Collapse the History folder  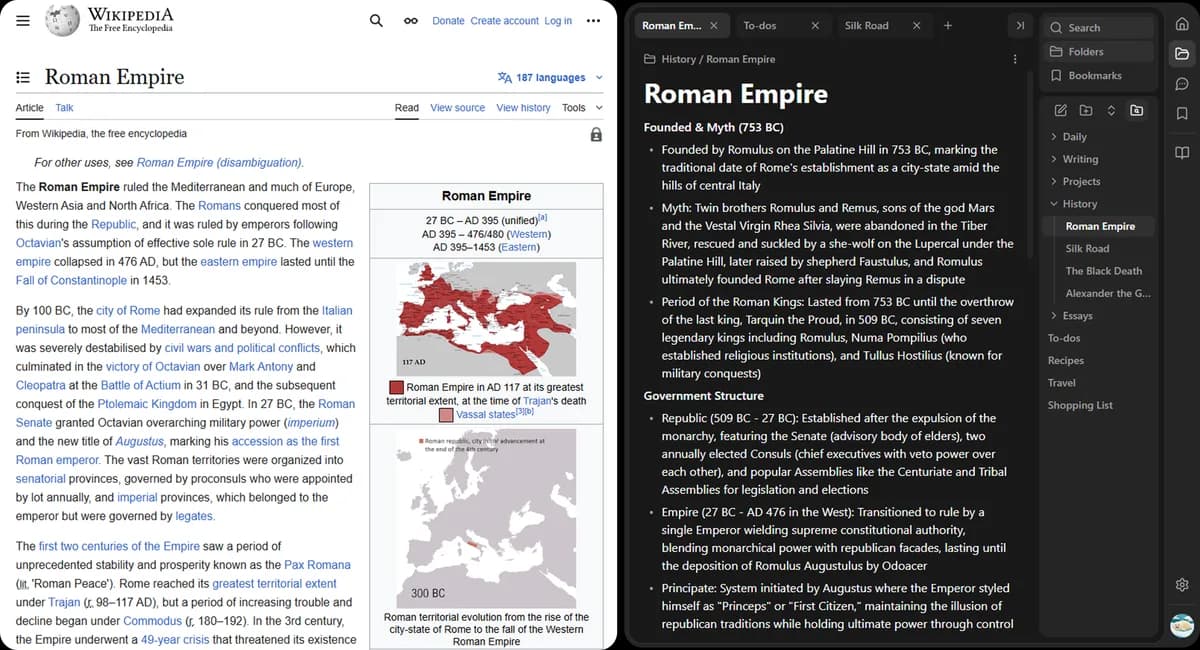[1079, 204]
